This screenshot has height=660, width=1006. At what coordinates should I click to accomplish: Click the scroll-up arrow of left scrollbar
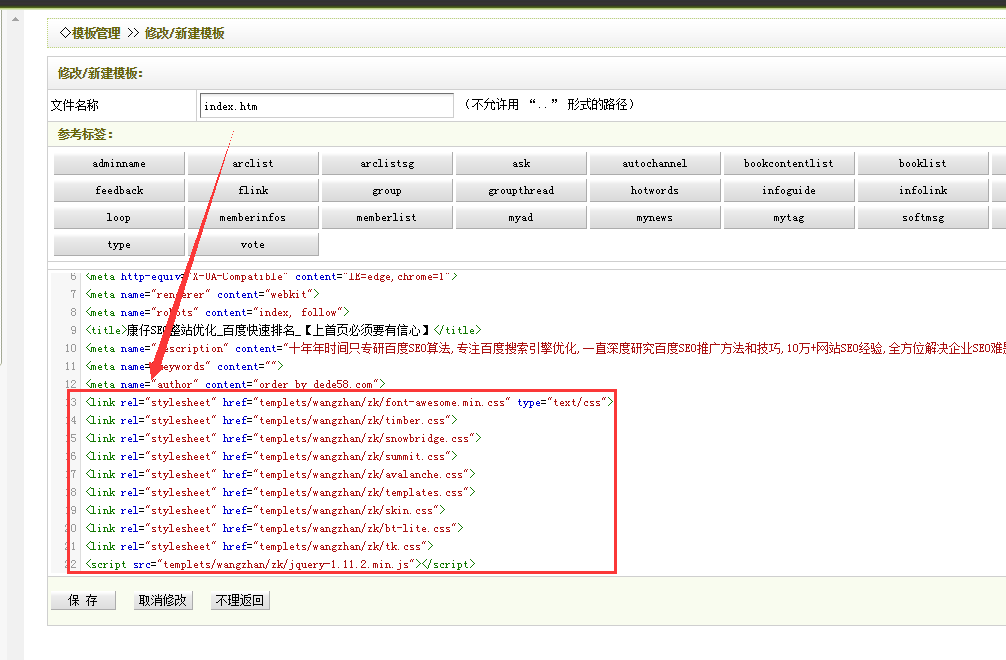[15, 19]
